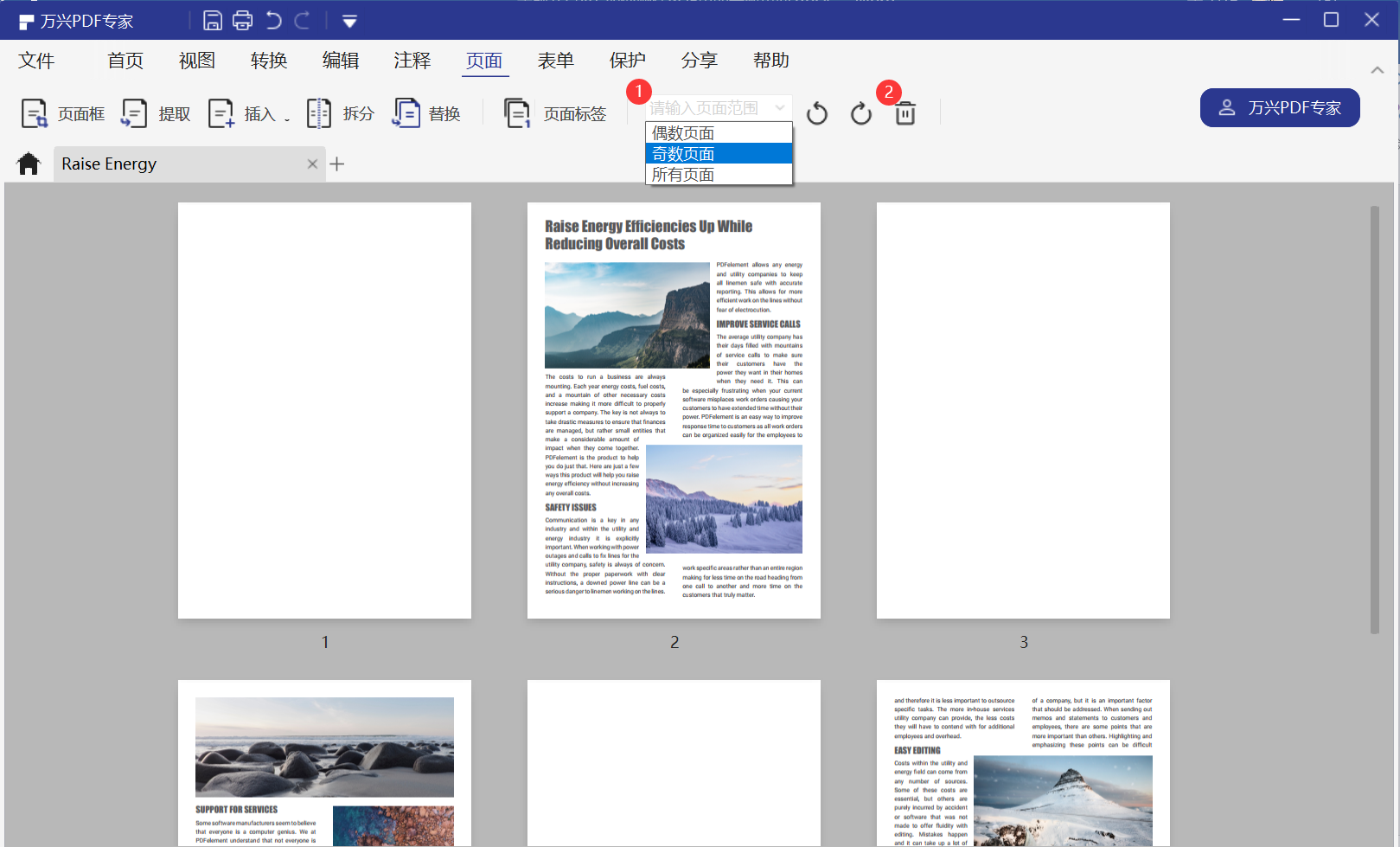Click the 替换 replace pages tool
The height and width of the screenshot is (847, 1400).
(x=427, y=114)
